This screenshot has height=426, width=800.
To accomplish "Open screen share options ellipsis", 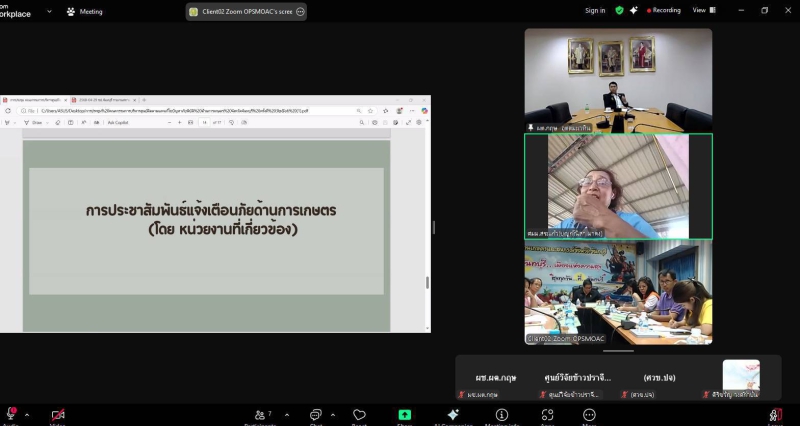I will click(301, 12).
